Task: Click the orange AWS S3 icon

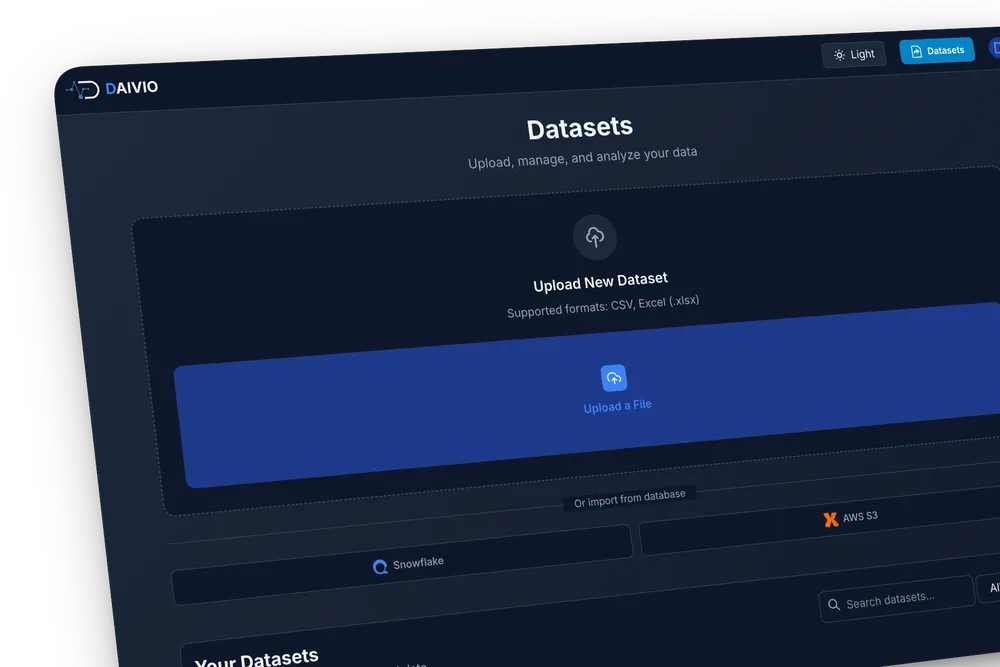Action: pos(830,519)
